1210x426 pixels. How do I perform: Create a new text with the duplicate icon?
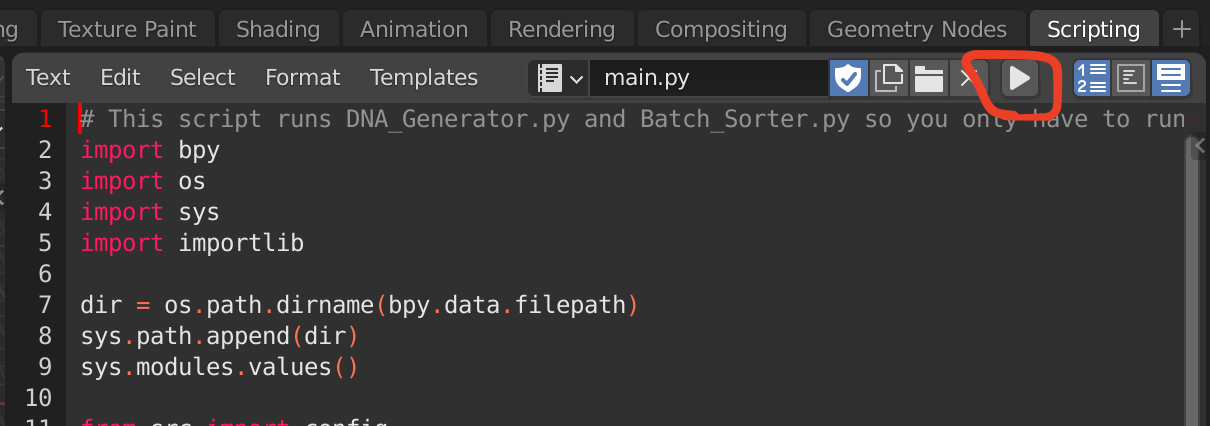click(887, 78)
